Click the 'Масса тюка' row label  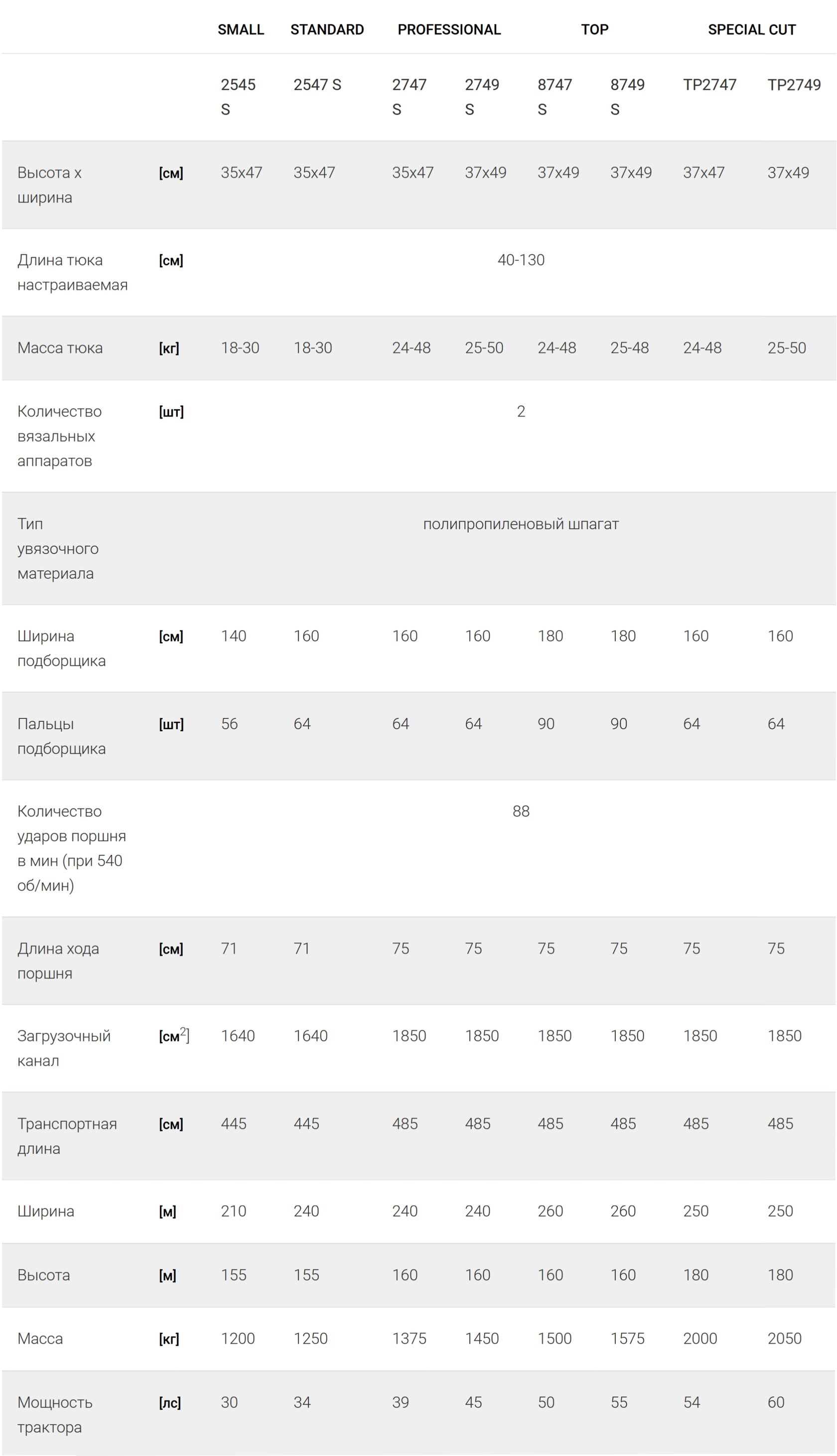tap(60, 348)
